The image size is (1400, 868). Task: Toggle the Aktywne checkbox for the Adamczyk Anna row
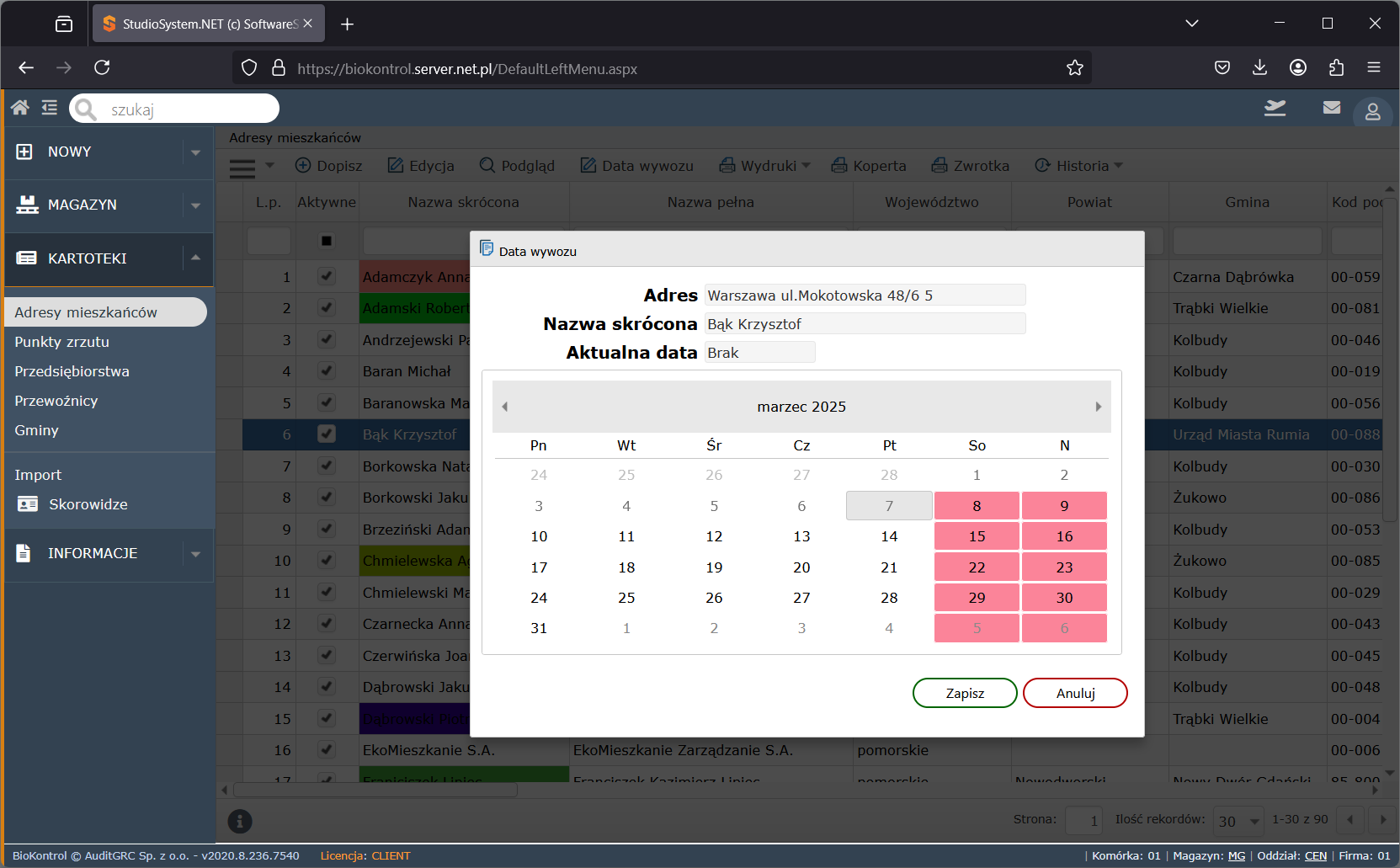pos(327,276)
